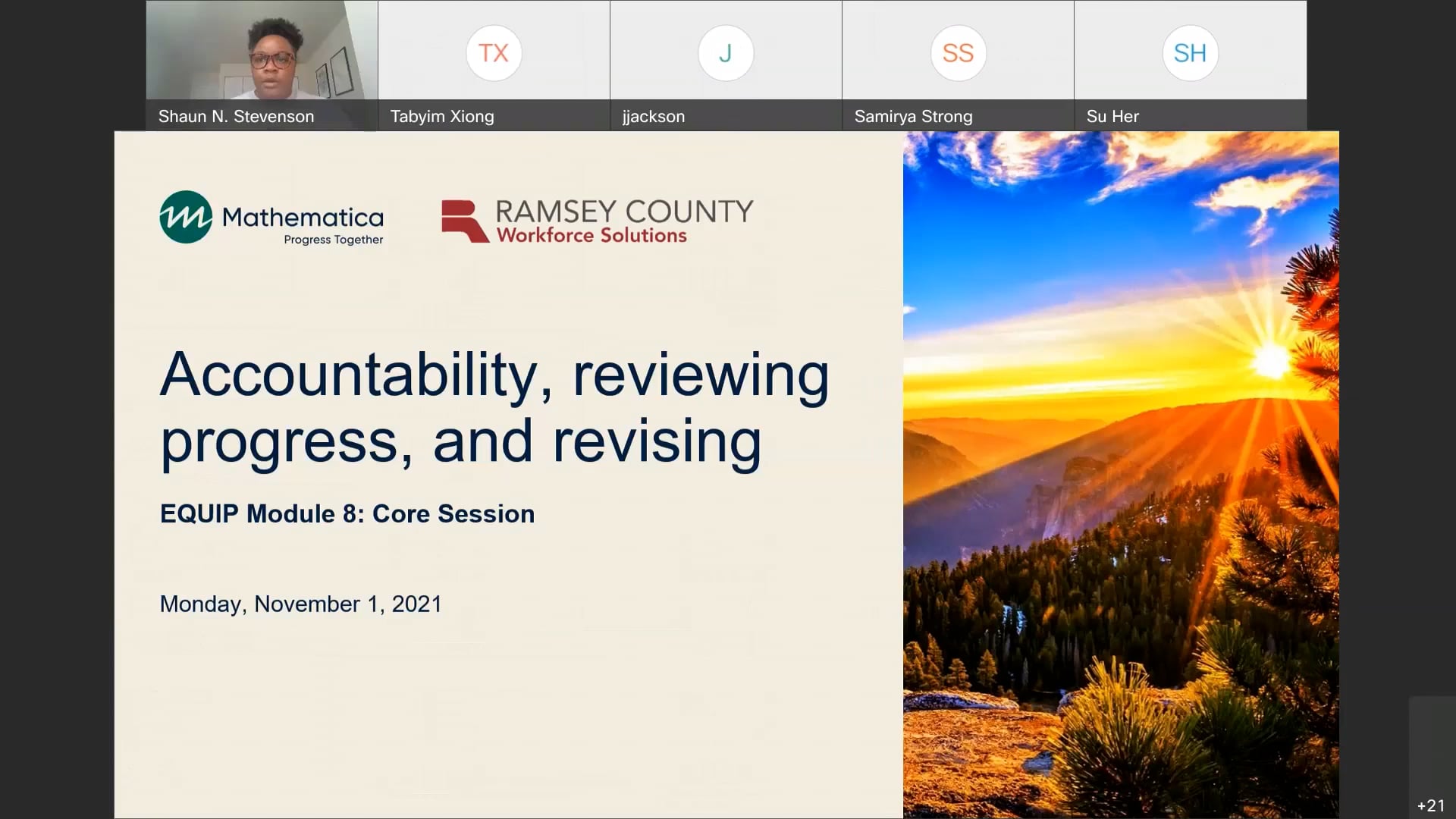
Task: Click Su Her's SH avatar circle
Action: [x=1190, y=53]
